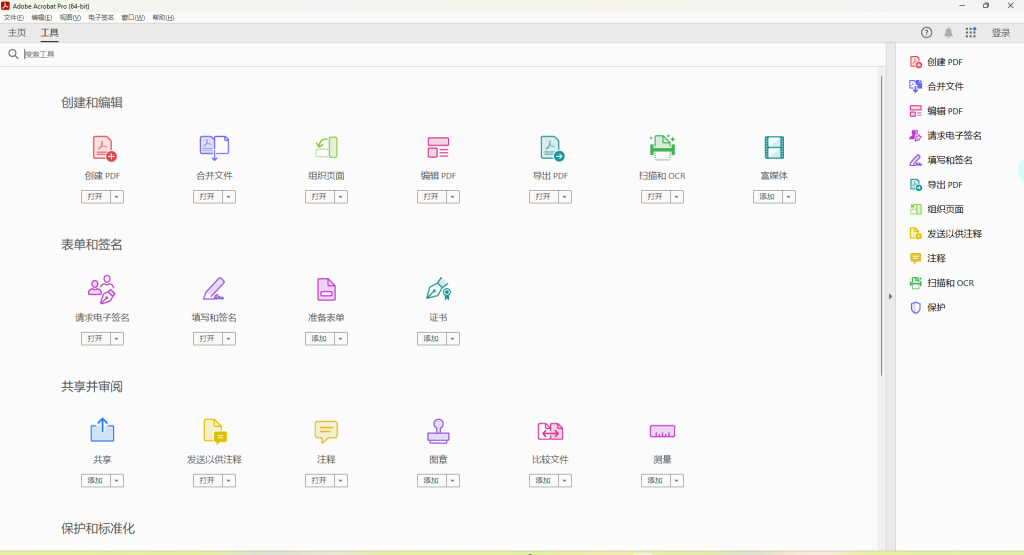The height and width of the screenshot is (555, 1024).
Task: Click the 扫描和 OCR icon
Action: coord(662,148)
